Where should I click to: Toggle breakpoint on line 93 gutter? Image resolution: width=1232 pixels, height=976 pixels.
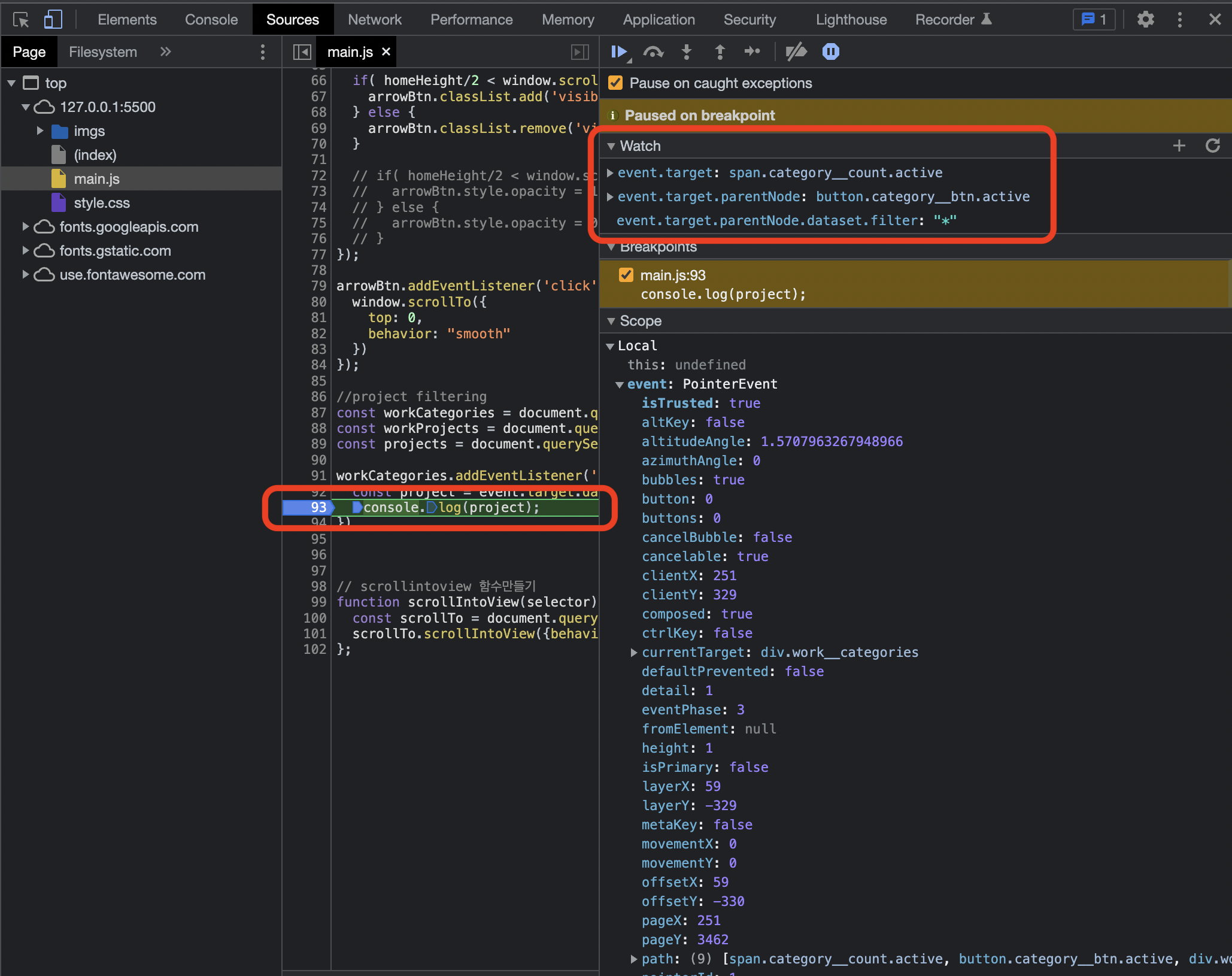coord(317,507)
